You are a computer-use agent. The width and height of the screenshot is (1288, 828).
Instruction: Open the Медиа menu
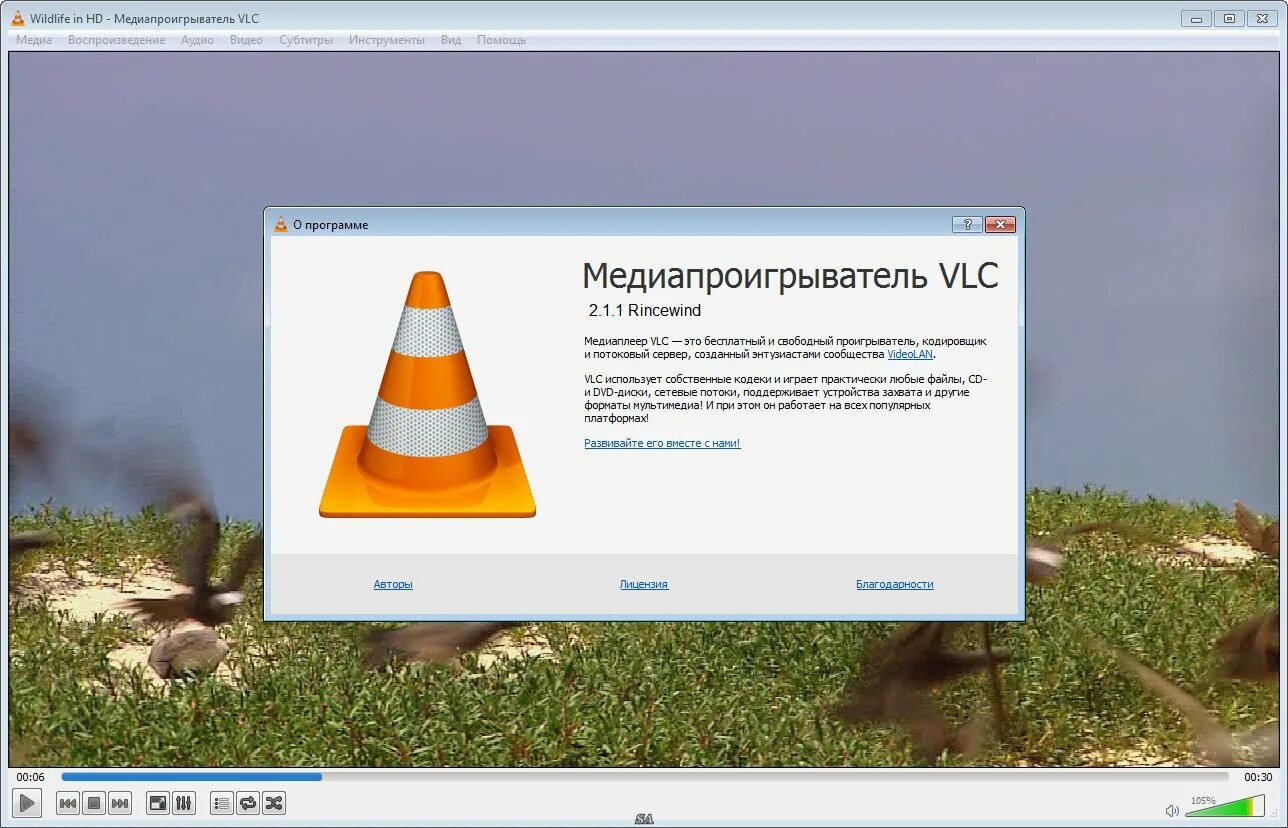34,40
